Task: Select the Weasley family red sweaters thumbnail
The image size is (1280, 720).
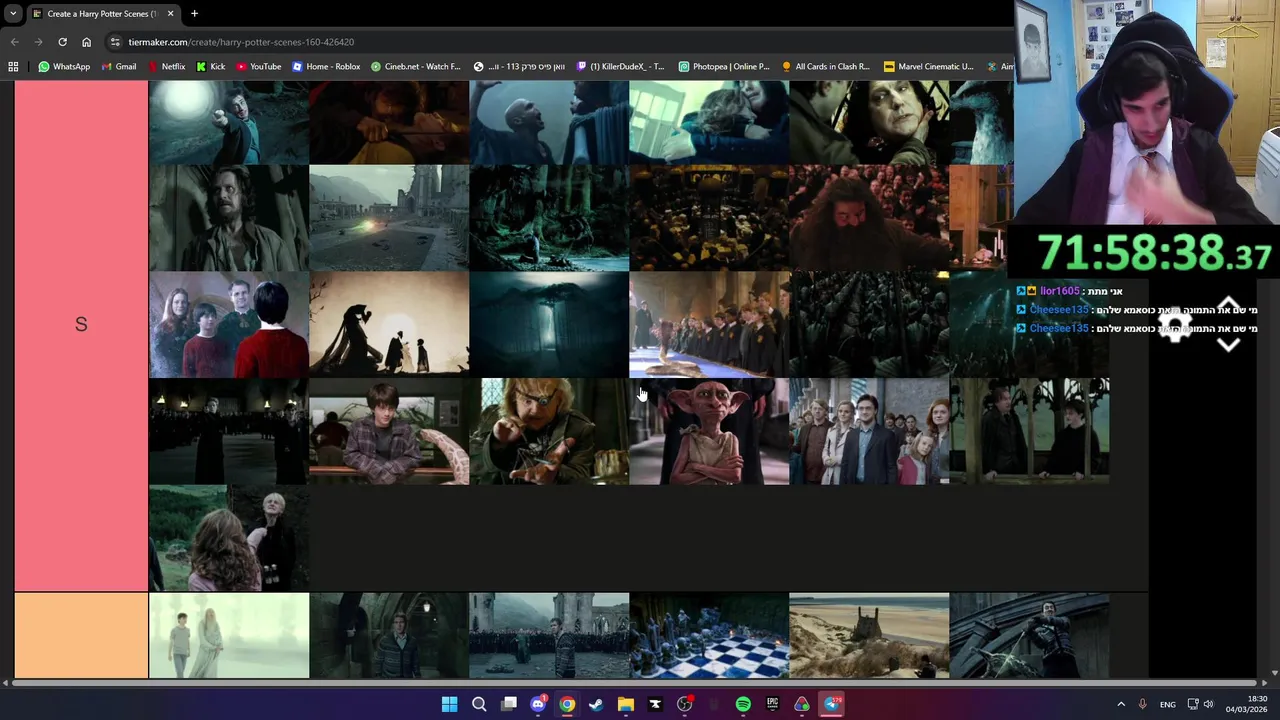Action: click(229, 324)
